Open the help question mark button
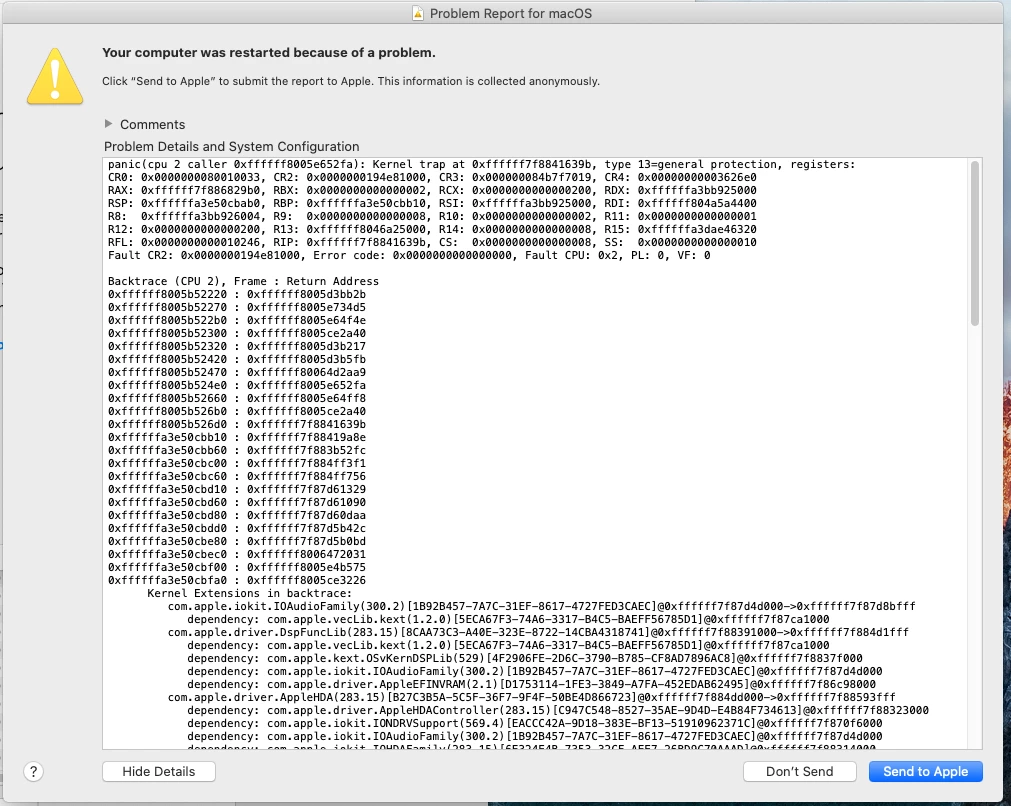The image size is (1011, 806). [34, 771]
